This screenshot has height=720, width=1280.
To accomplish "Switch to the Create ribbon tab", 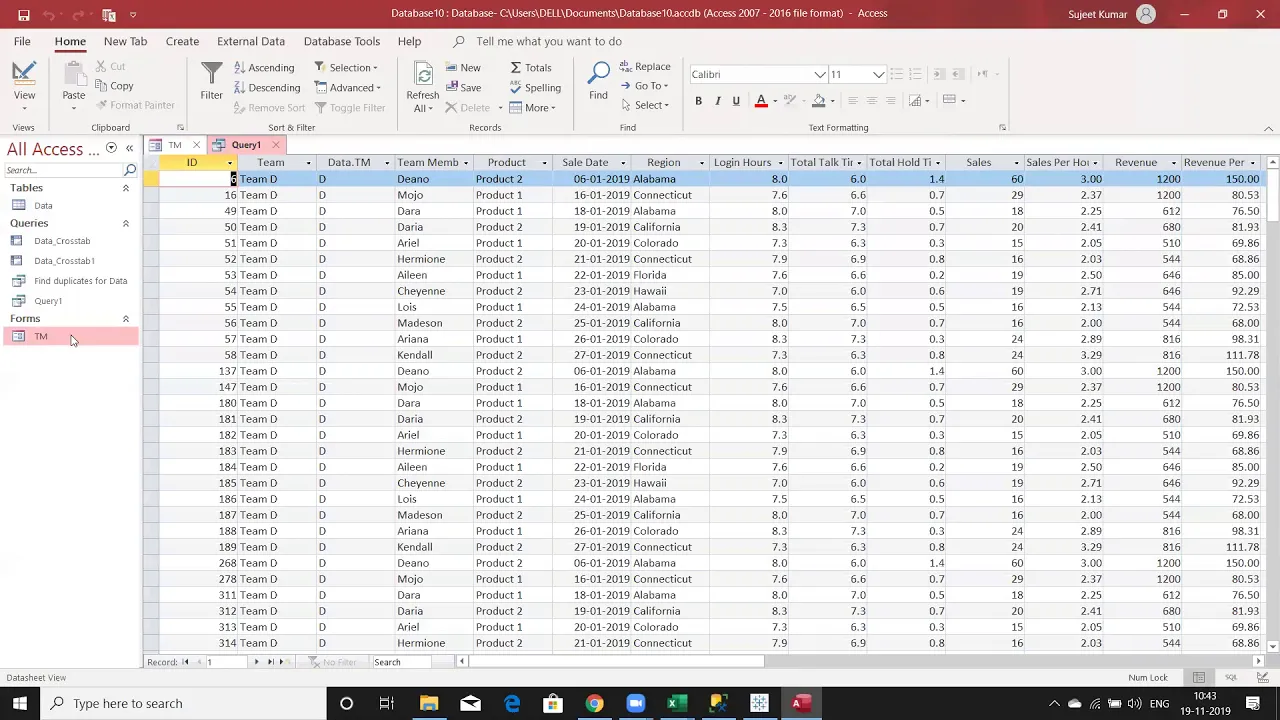I will tap(182, 41).
